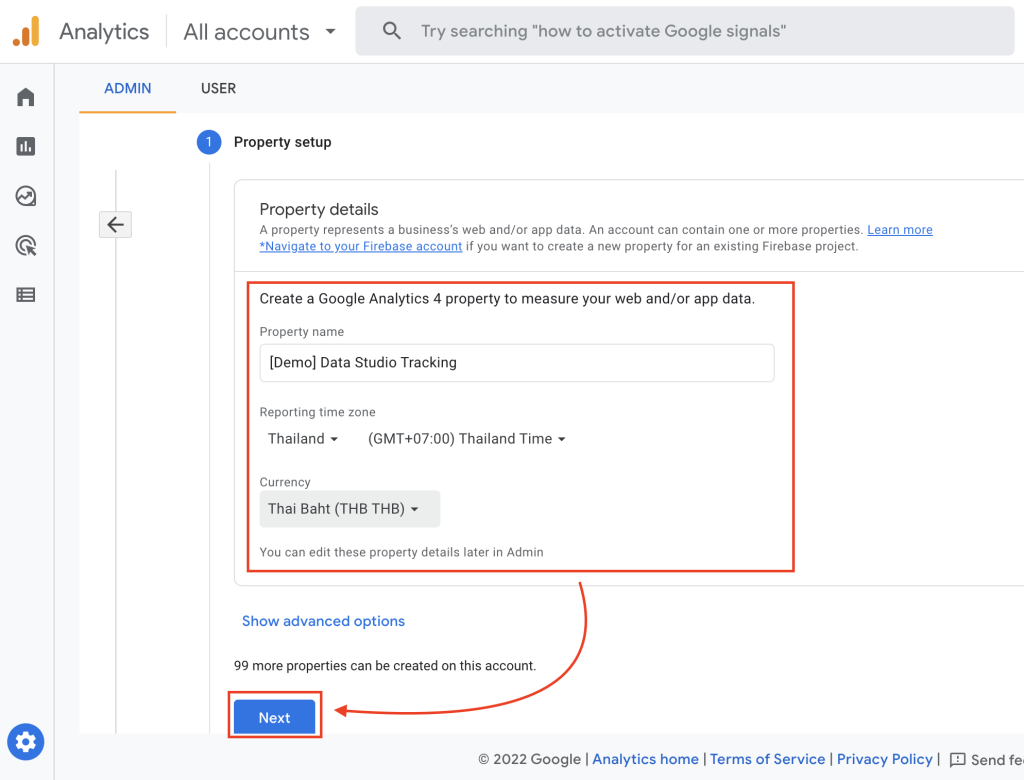Open the Thai Baht currency dropdown
The height and width of the screenshot is (780, 1024).
click(349, 509)
